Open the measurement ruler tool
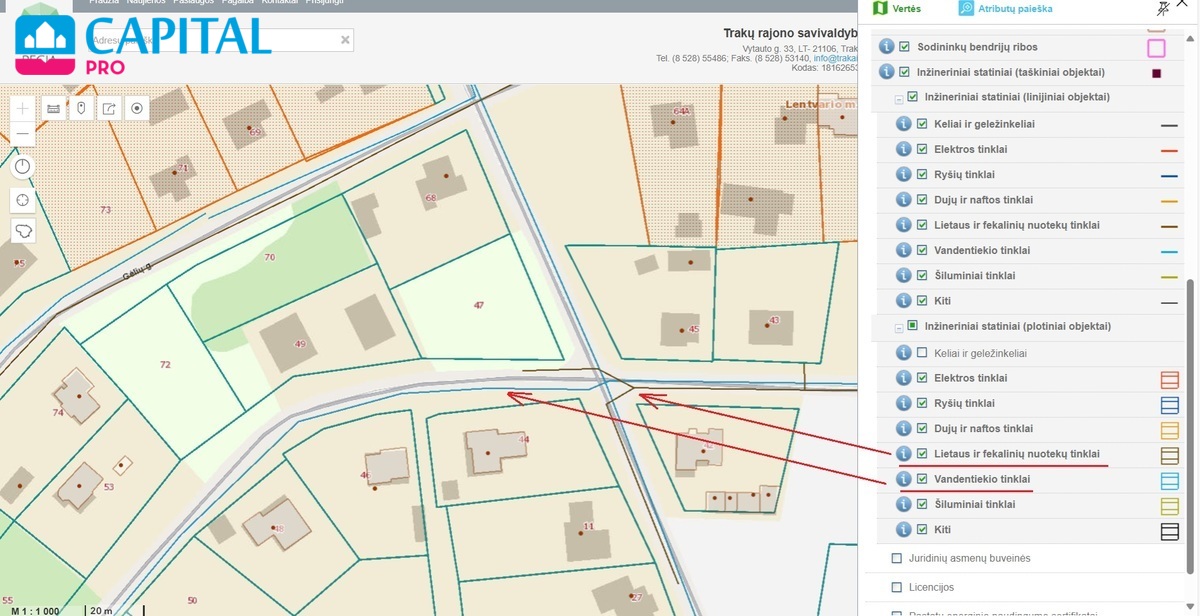 tap(54, 108)
